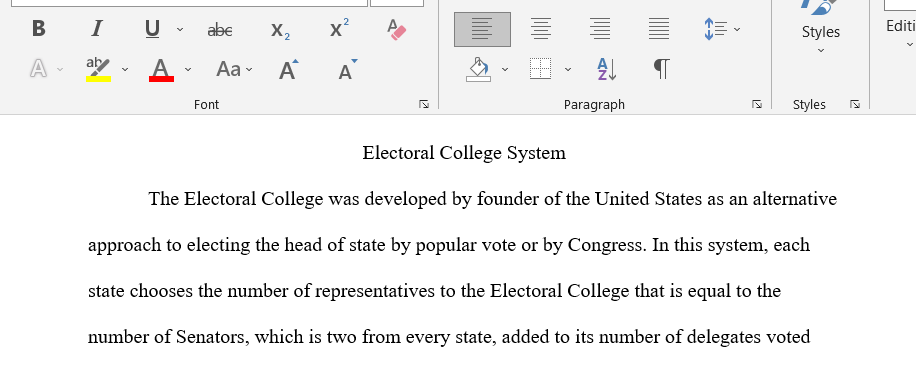Image resolution: width=916 pixels, height=370 pixels.
Task: Toggle Underline formatting
Action: [152, 29]
